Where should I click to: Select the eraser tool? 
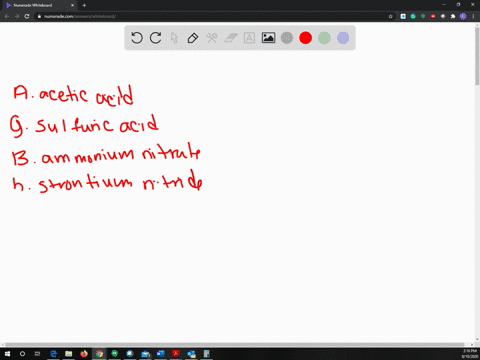tap(231, 38)
